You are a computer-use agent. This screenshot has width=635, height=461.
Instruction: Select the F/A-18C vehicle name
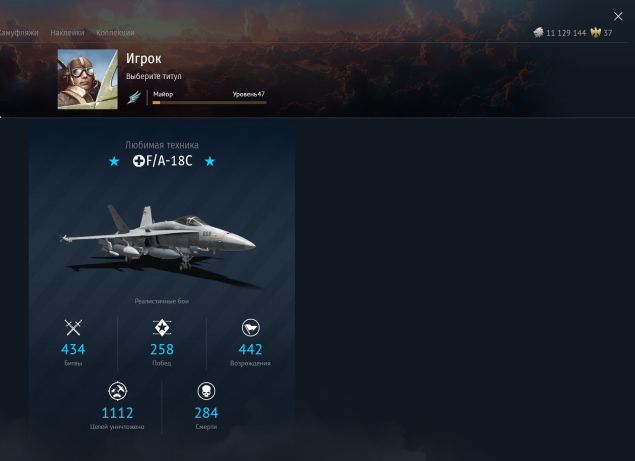pos(162,161)
